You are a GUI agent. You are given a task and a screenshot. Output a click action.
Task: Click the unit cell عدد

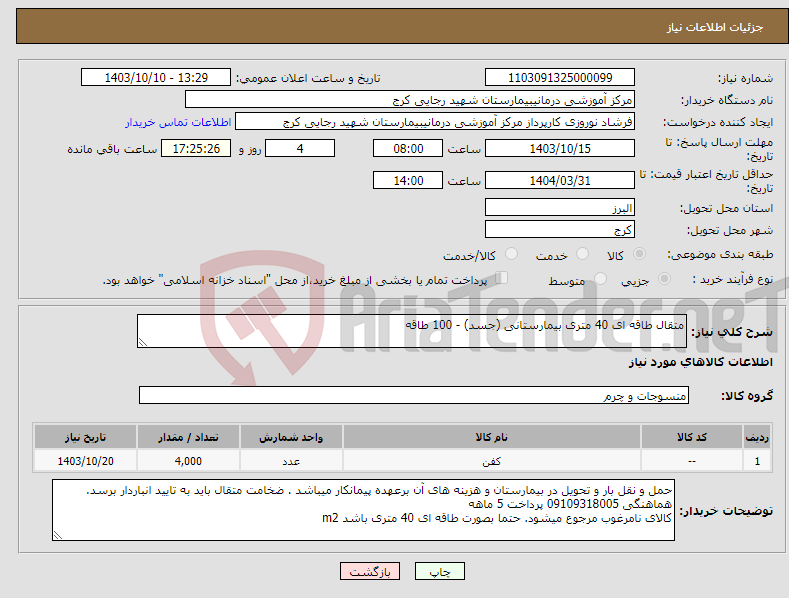tap(291, 461)
